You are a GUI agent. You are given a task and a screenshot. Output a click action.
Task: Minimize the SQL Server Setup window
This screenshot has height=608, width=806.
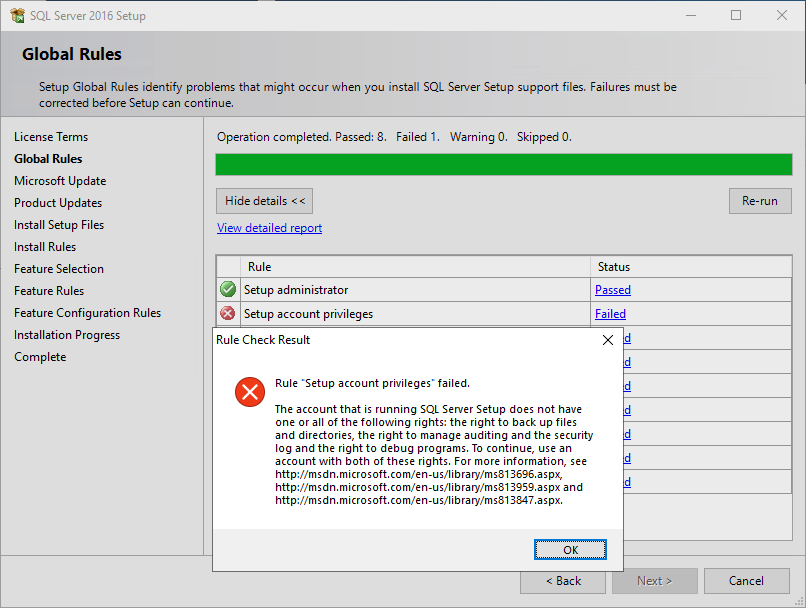click(x=691, y=15)
